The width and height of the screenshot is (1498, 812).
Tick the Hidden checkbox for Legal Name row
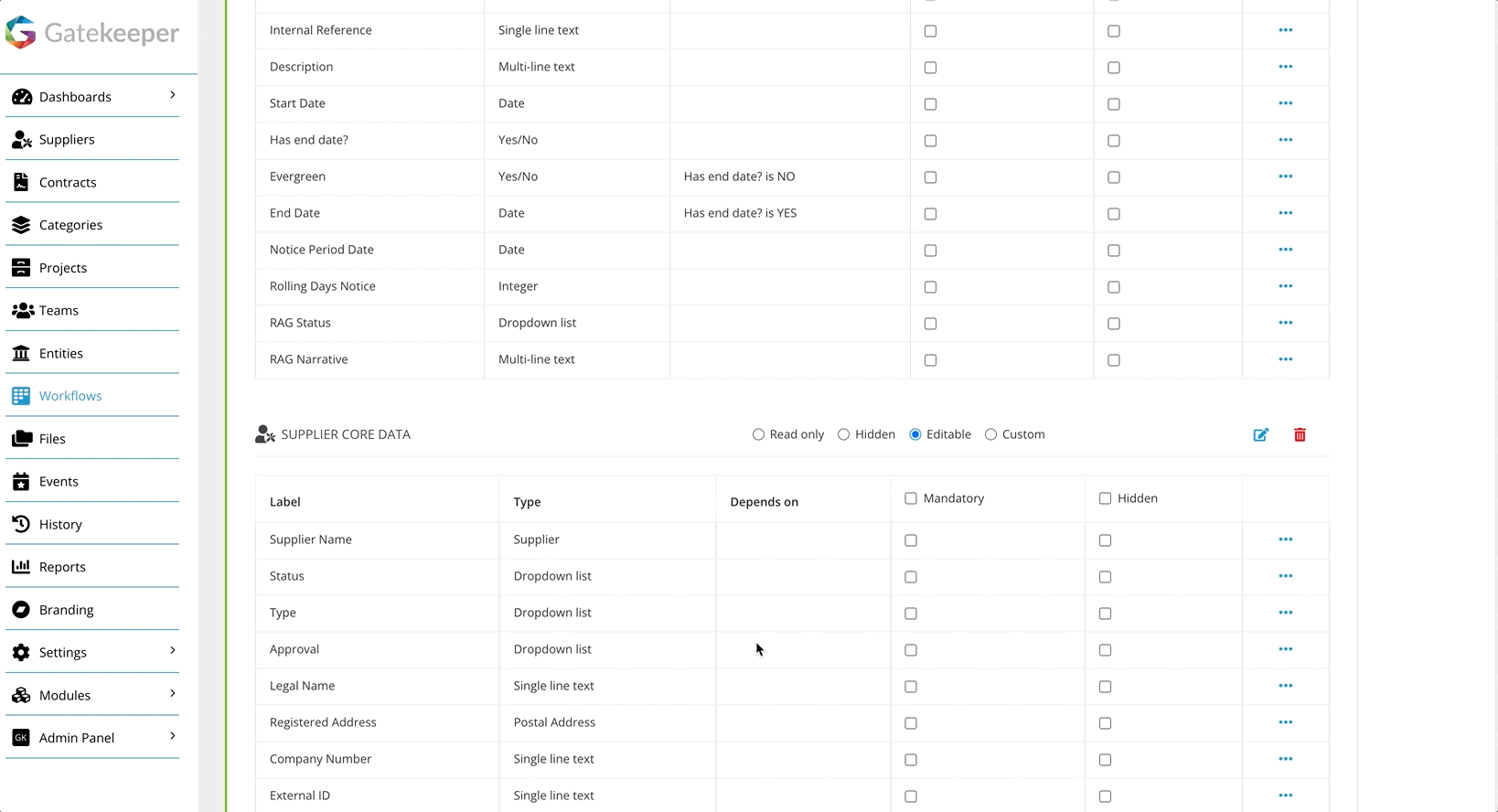pyautogui.click(x=1105, y=687)
